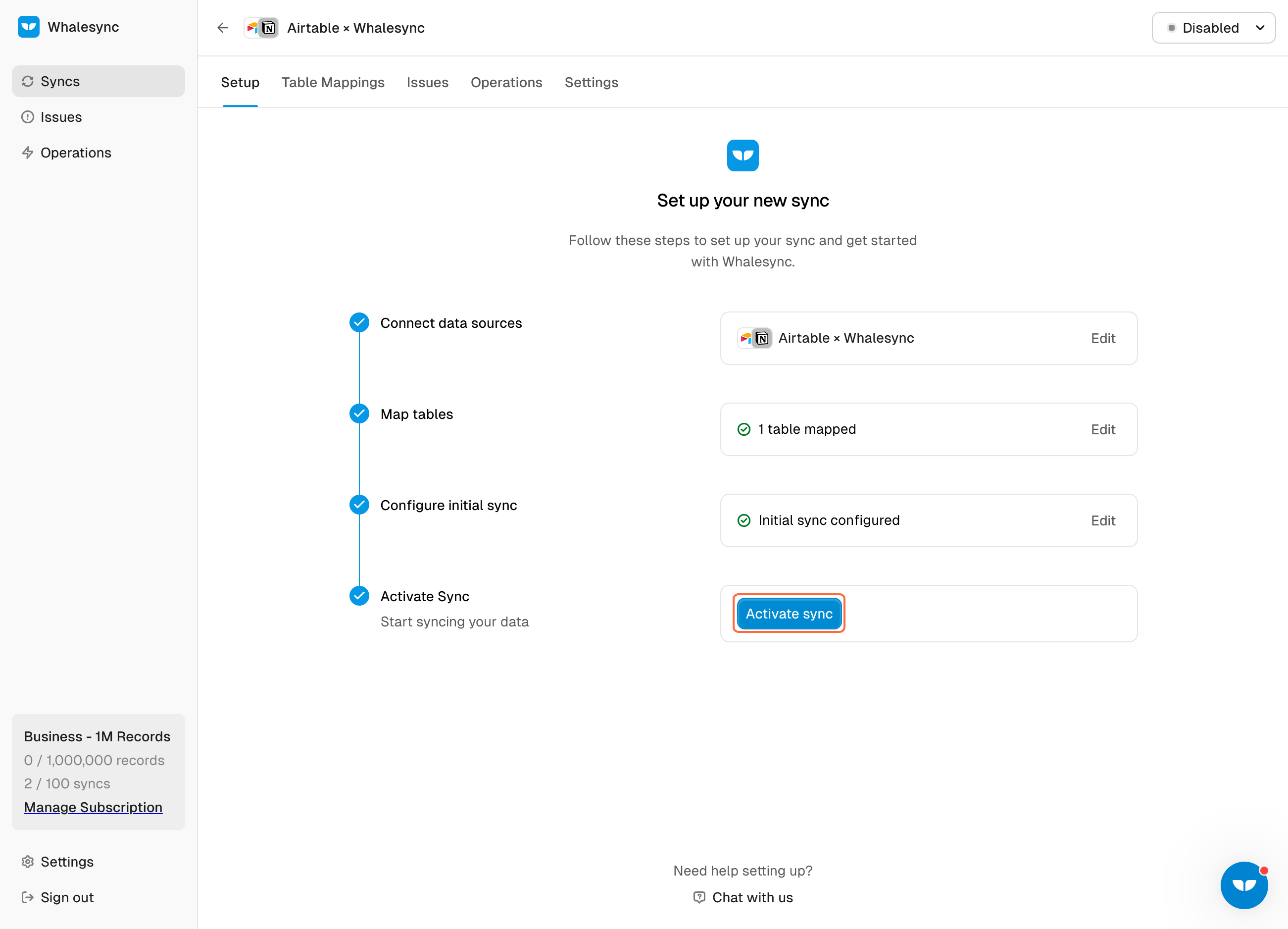Click the Airtable × Whalesync title in the header
Viewport: 1288px width, 929px height.
click(356, 28)
